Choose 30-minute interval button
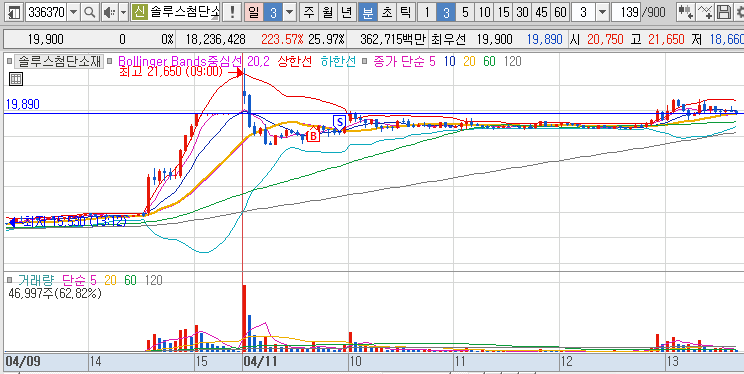 click(x=522, y=12)
